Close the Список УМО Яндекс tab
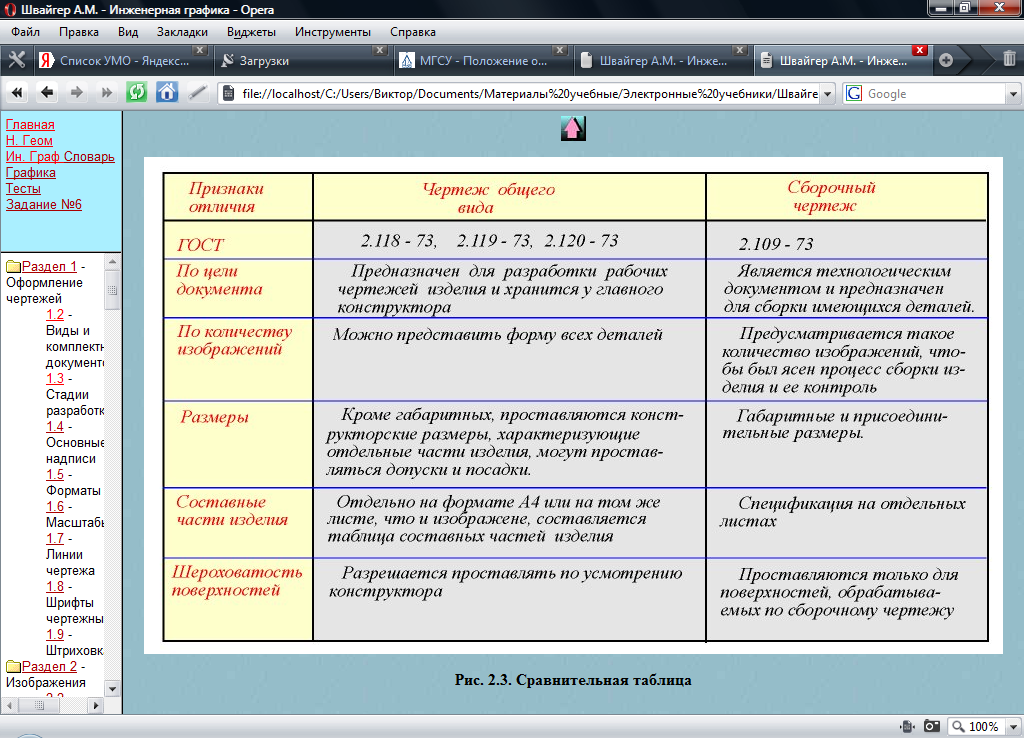The height and width of the screenshot is (738, 1024). coord(200,50)
